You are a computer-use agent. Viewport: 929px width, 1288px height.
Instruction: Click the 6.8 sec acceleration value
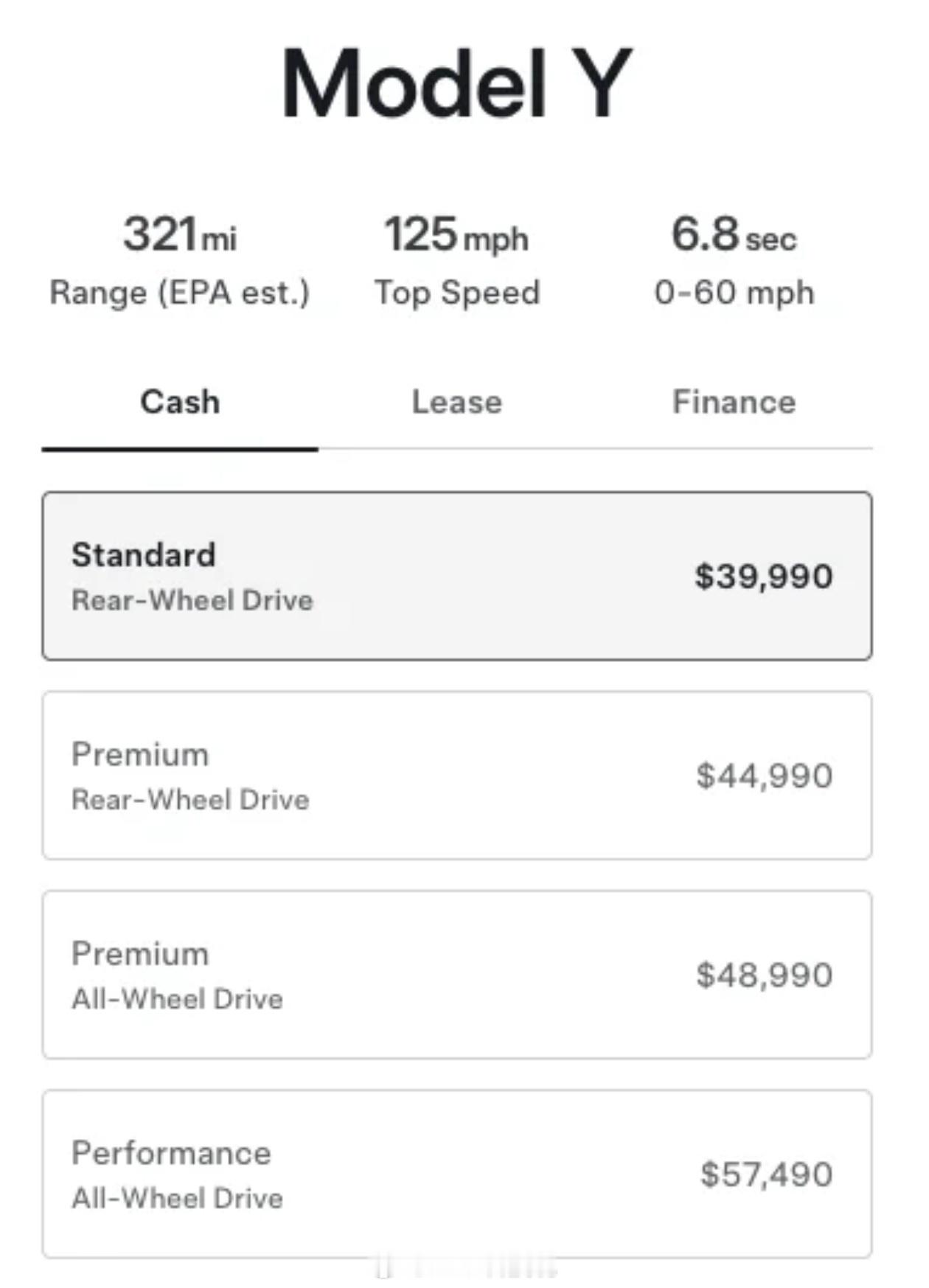pyautogui.click(x=734, y=234)
